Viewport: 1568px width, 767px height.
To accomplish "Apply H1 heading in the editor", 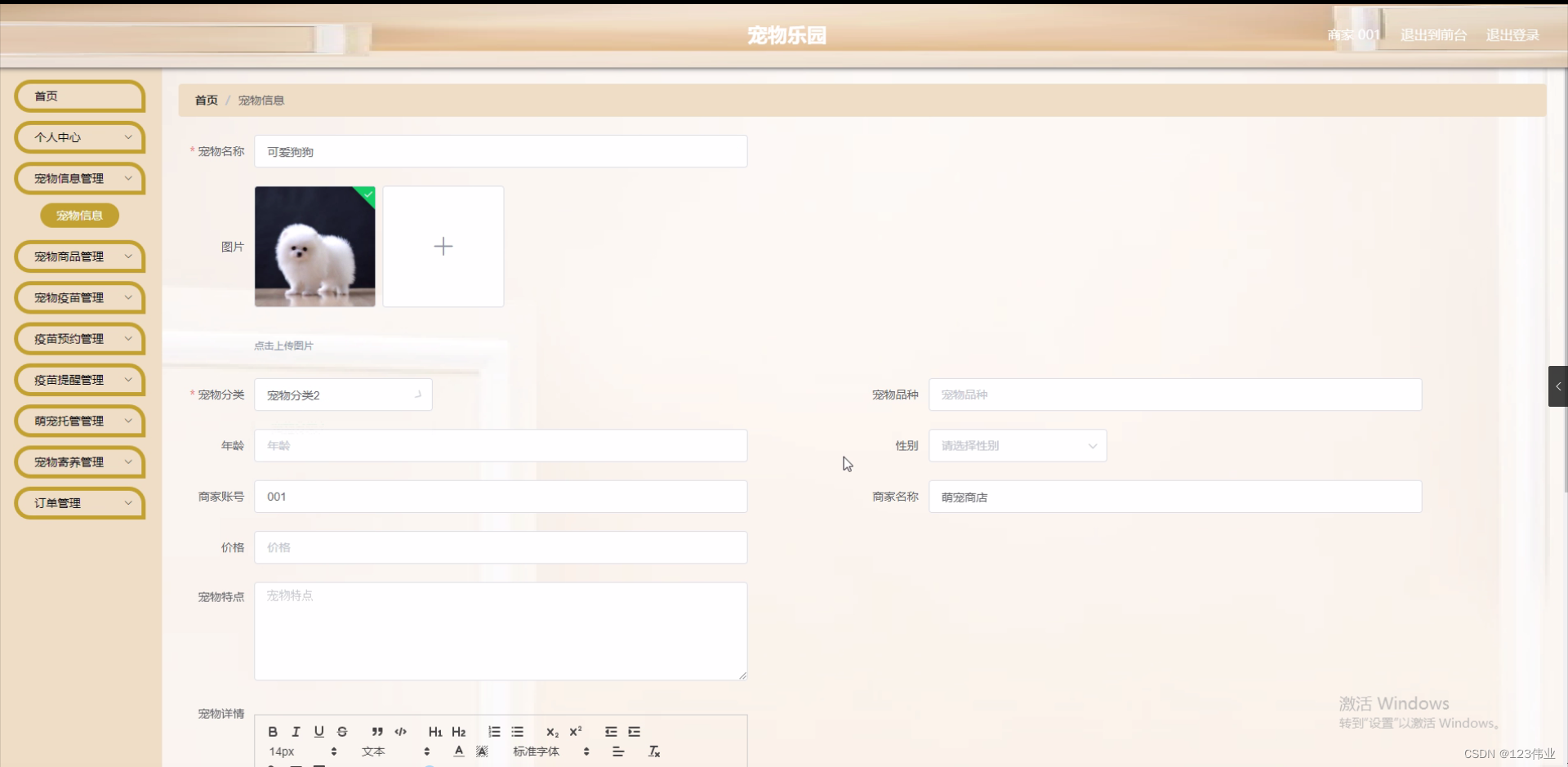I will (x=435, y=731).
